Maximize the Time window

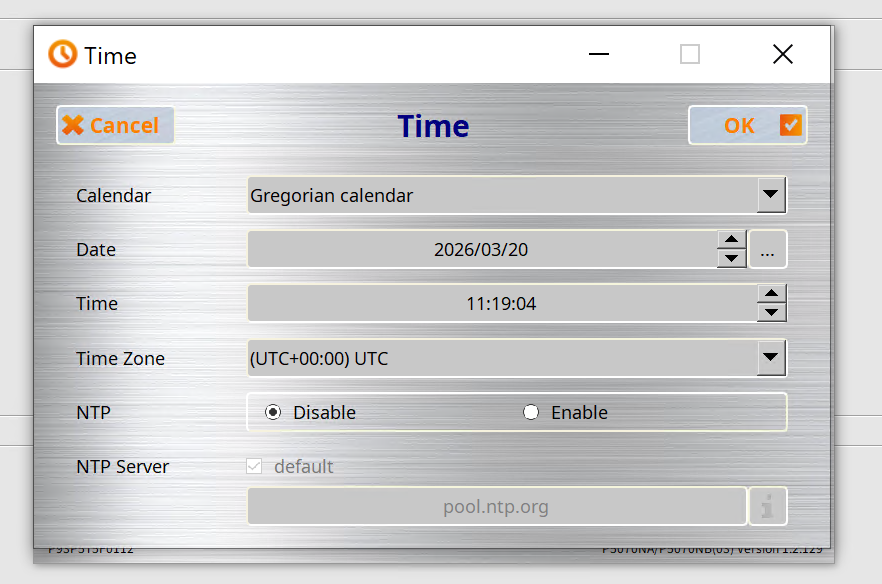tap(690, 54)
